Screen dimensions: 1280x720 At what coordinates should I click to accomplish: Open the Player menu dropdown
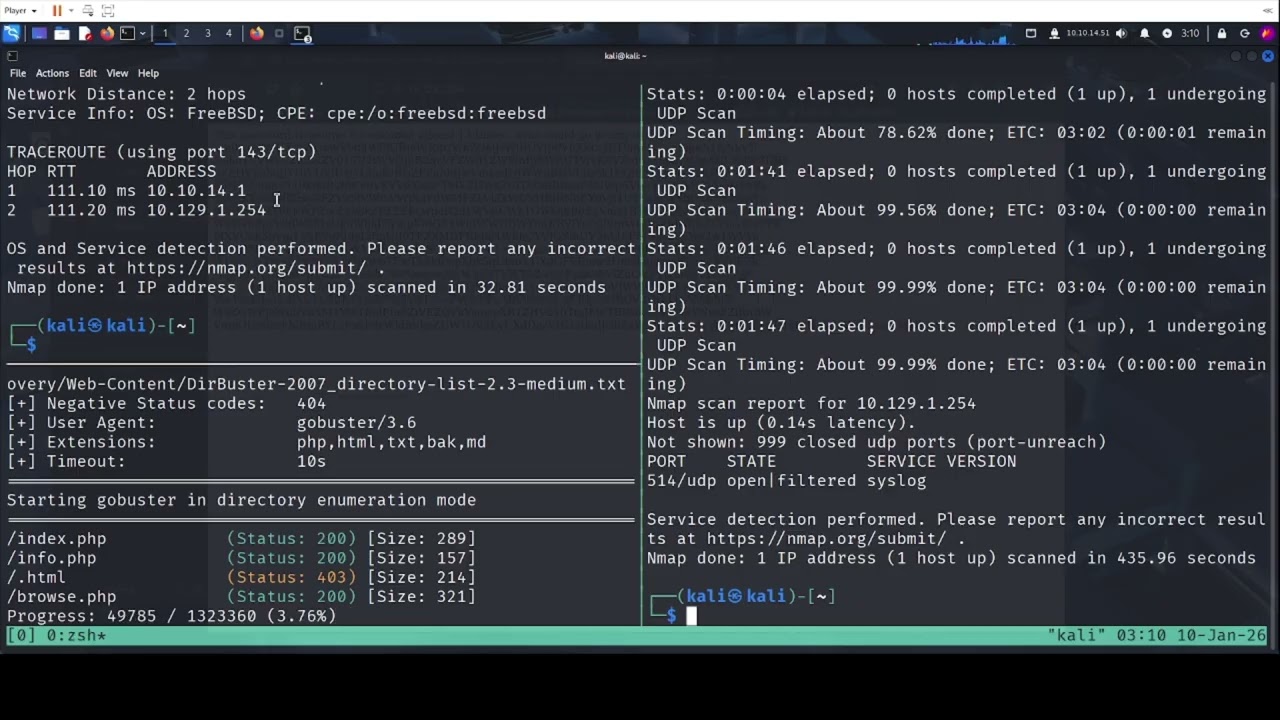pyautogui.click(x=18, y=10)
